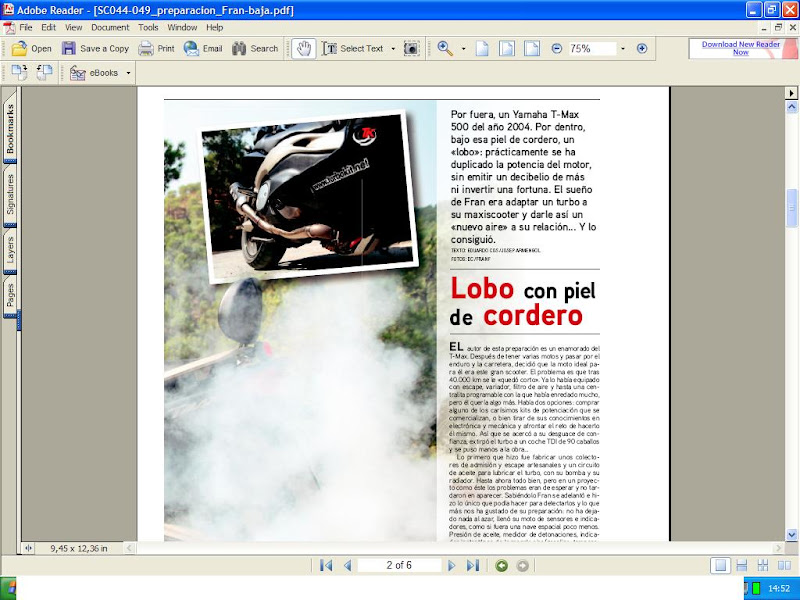Click the 75% zoom level field

pos(591,48)
